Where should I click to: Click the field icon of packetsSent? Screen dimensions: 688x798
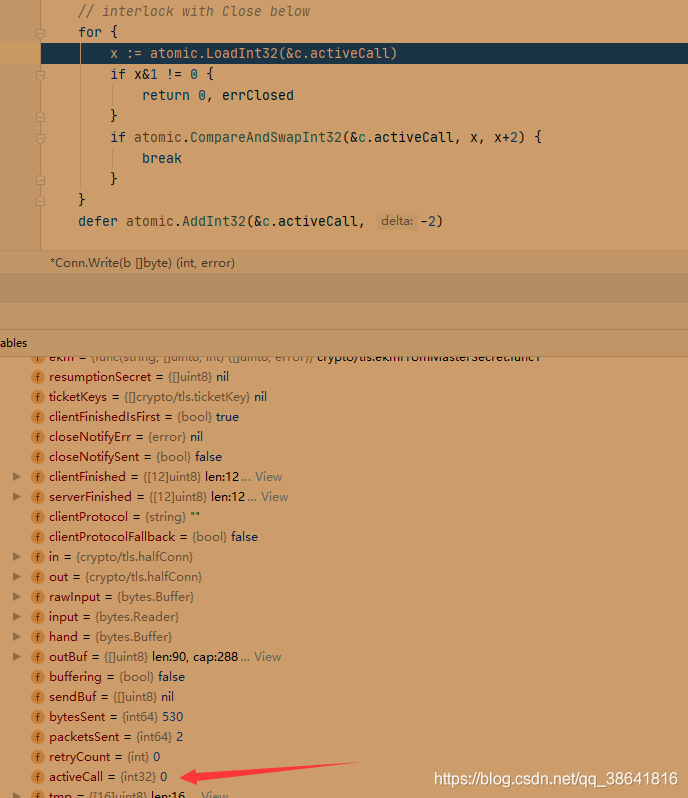coord(38,737)
